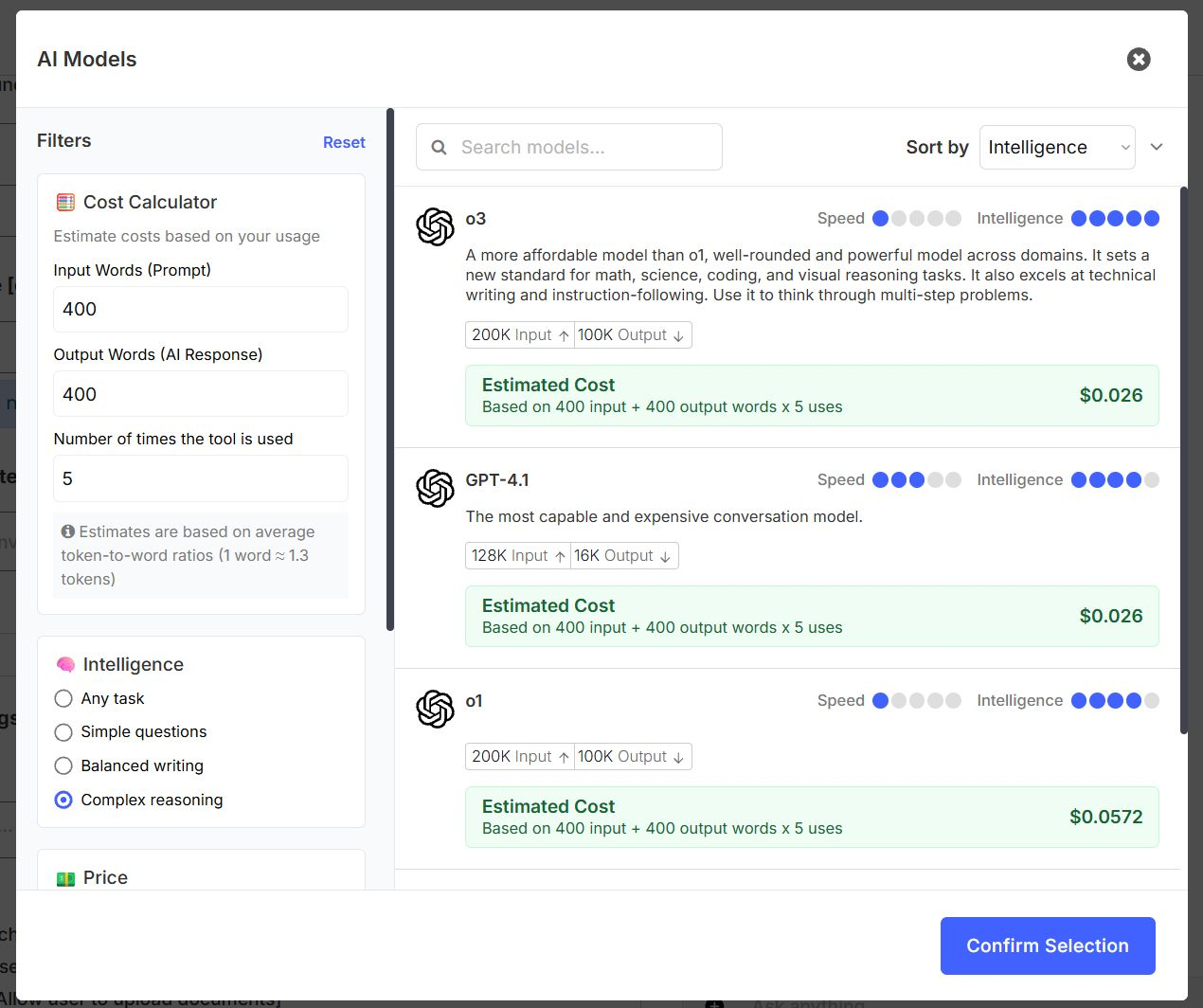This screenshot has width=1203, height=1008.
Task: Choose the Simple questions radio option
Action: click(x=63, y=732)
